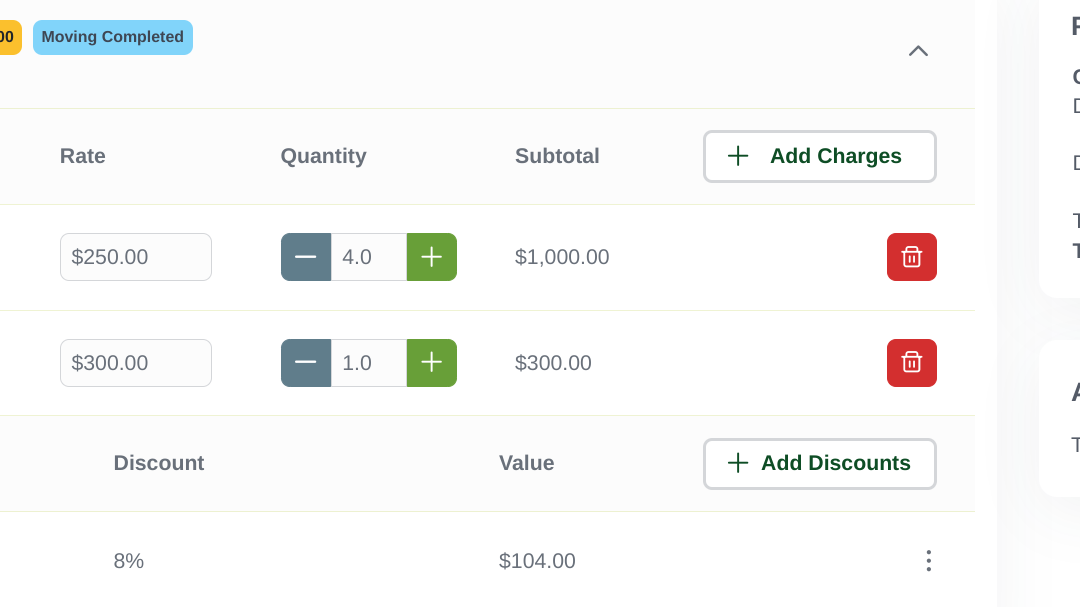Click the 4.0 quantity value field
The image size is (1080, 607).
coord(368,257)
